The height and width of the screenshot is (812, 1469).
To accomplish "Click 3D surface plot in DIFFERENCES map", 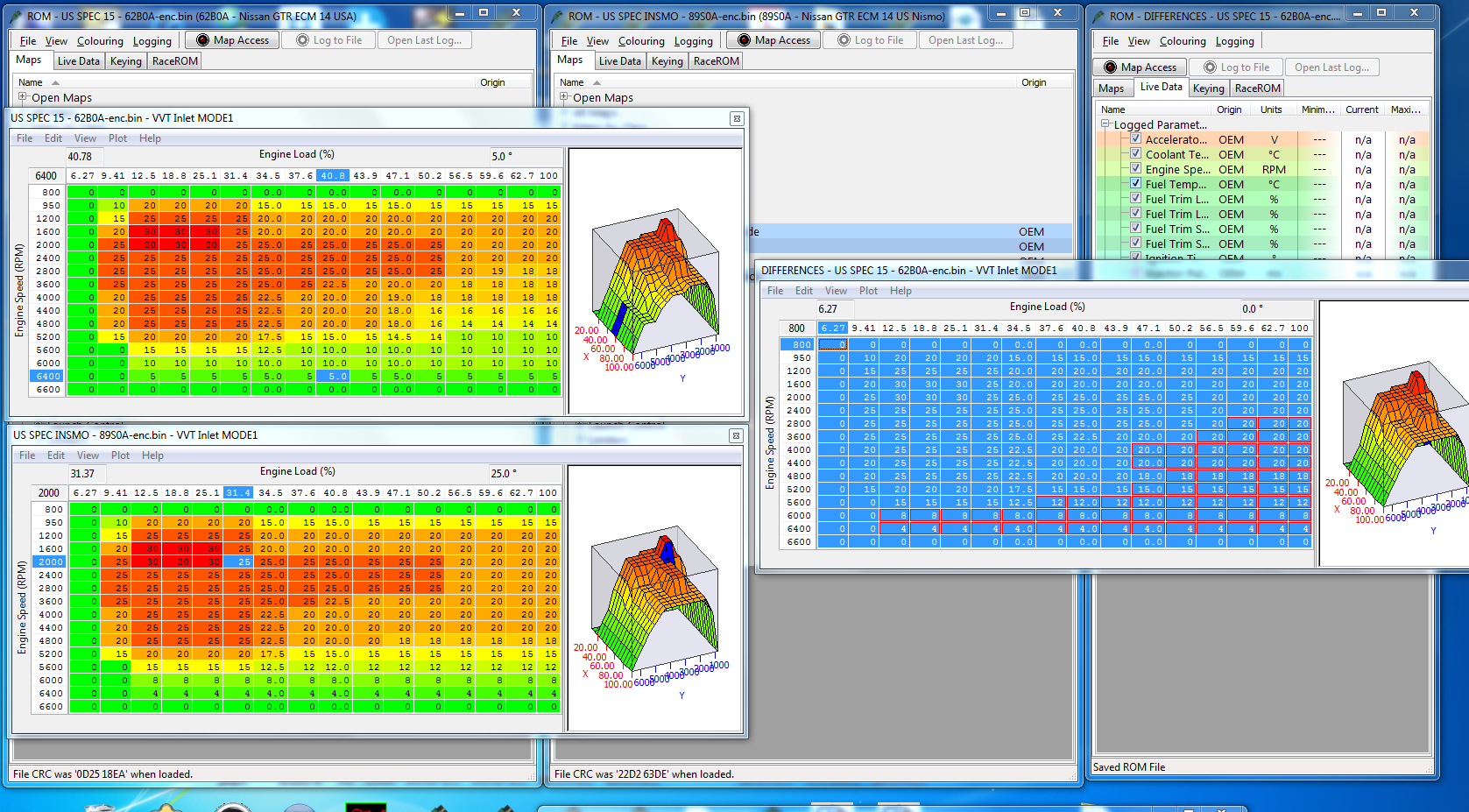I will [1394, 434].
